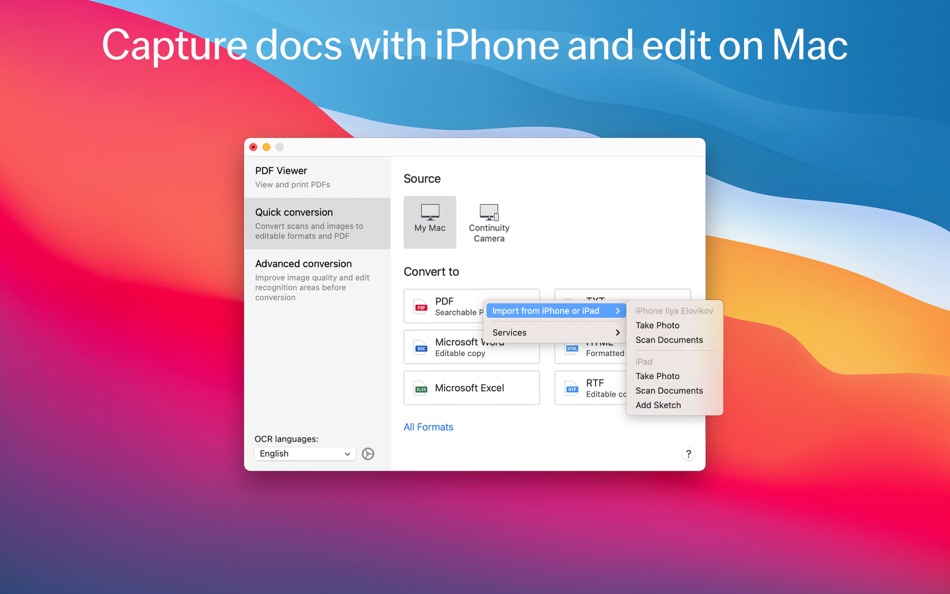950x594 pixels.
Task: Click the RTF format file icon
Action: 571,388
